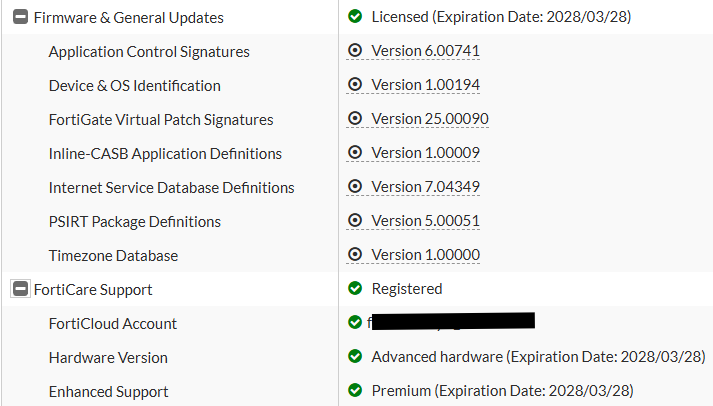Click the green check icon beside Licensed
Image resolution: width=713 pixels, height=406 pixels.
click(355, 17)
